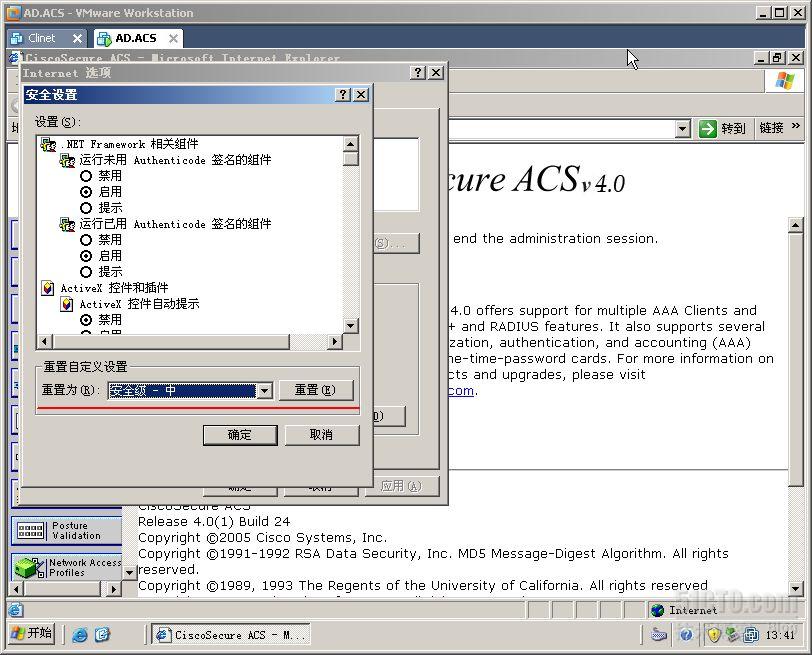Click the VMware Workstation title bar icon

14,13
